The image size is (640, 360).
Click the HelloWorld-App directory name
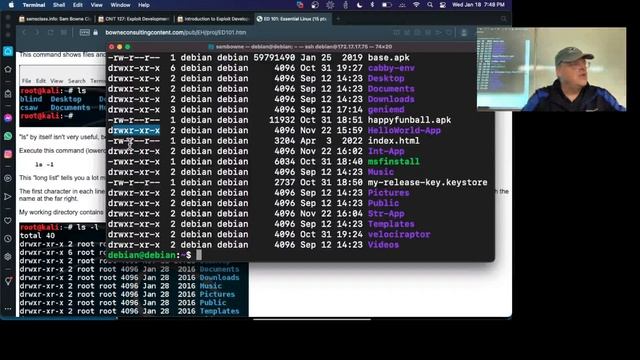[404, 131]
